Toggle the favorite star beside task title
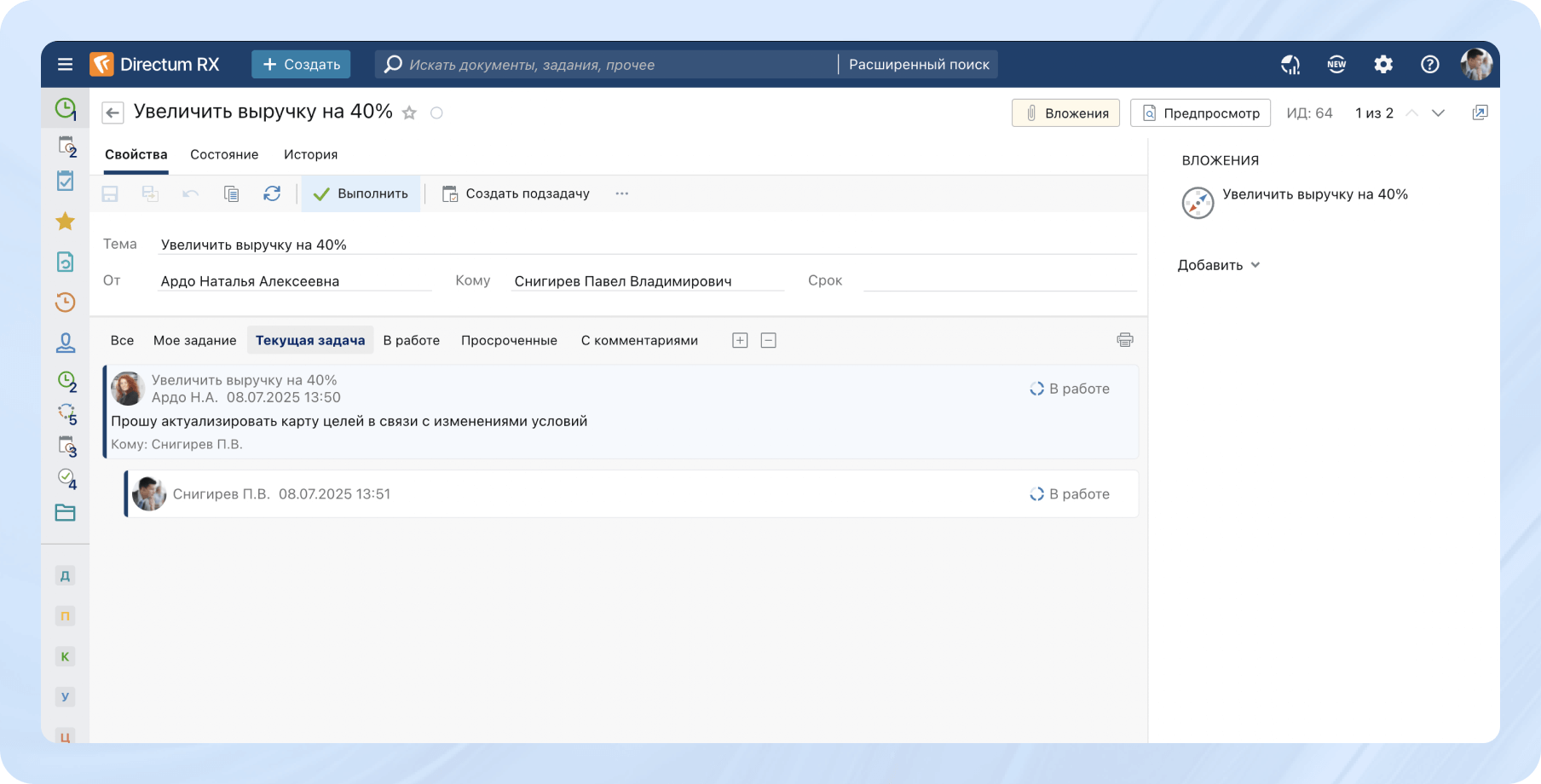 click(x=409, y=112)
